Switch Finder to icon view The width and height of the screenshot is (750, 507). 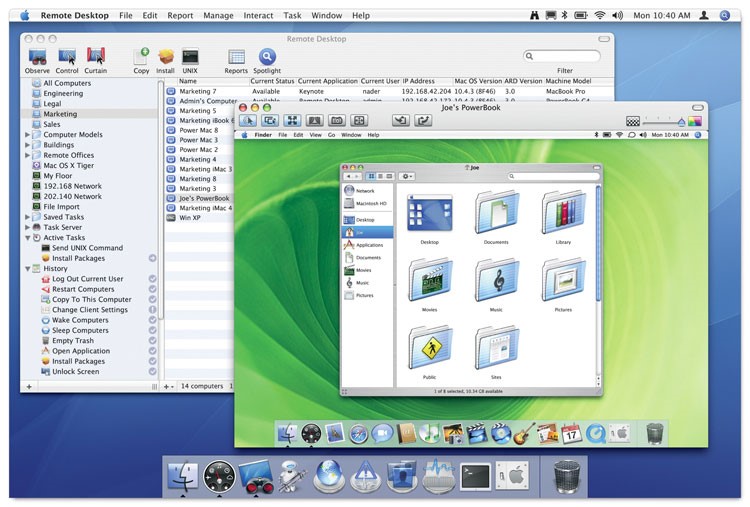[371, 176]
